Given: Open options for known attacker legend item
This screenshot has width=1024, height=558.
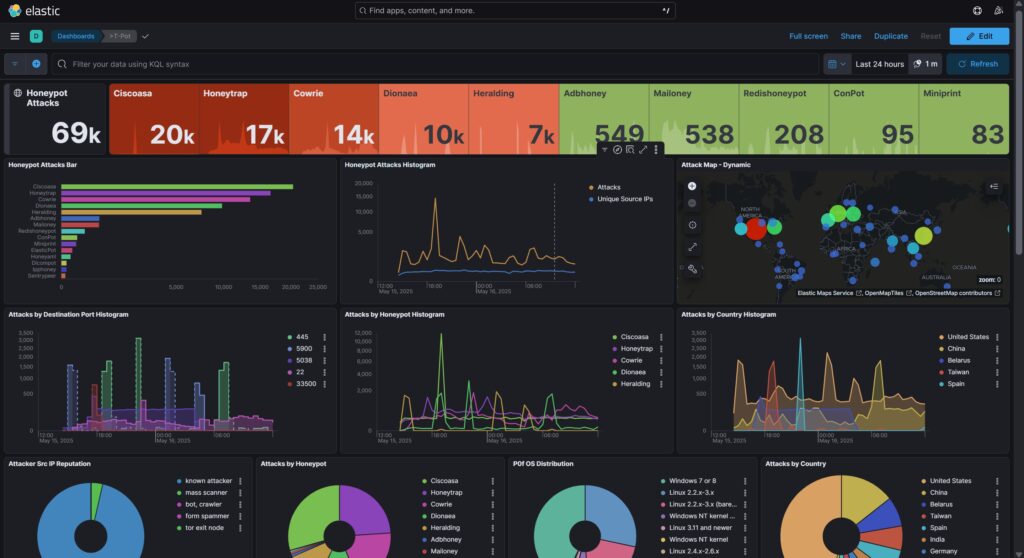Looking at the screenshot, I should (240, 481).
